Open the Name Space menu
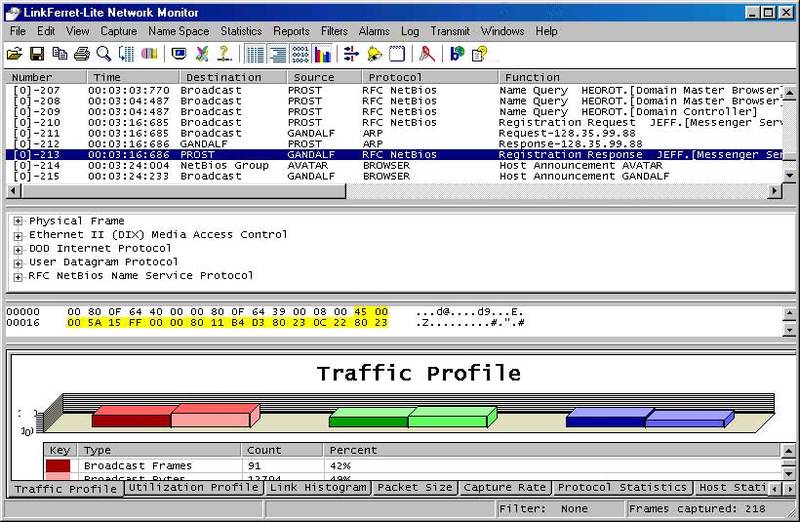The width and height of the screenshot is (800, 522). coord(179,31)
